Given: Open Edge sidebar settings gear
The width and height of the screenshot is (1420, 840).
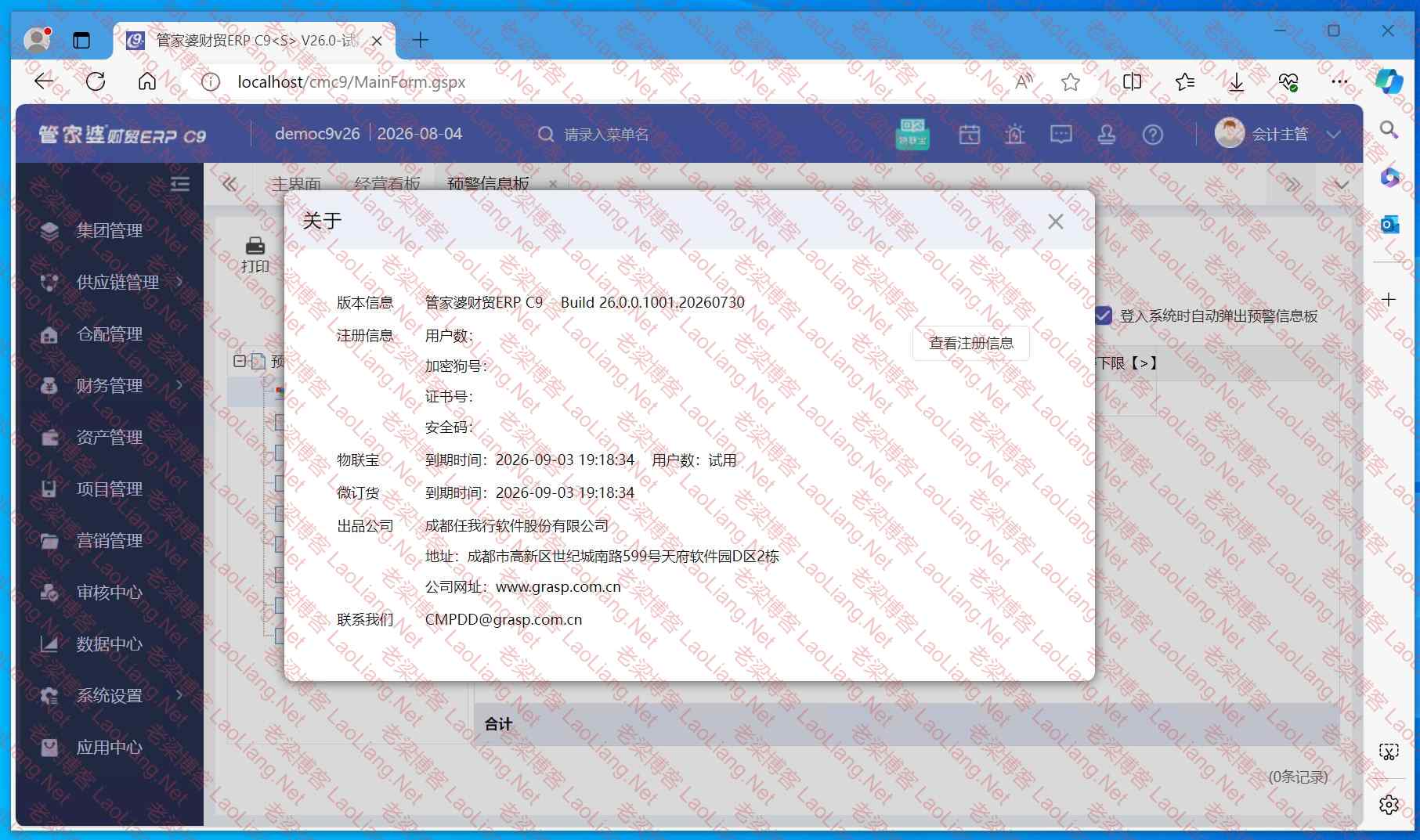Looking at the screenshot, I should (x=1389, y=804).
